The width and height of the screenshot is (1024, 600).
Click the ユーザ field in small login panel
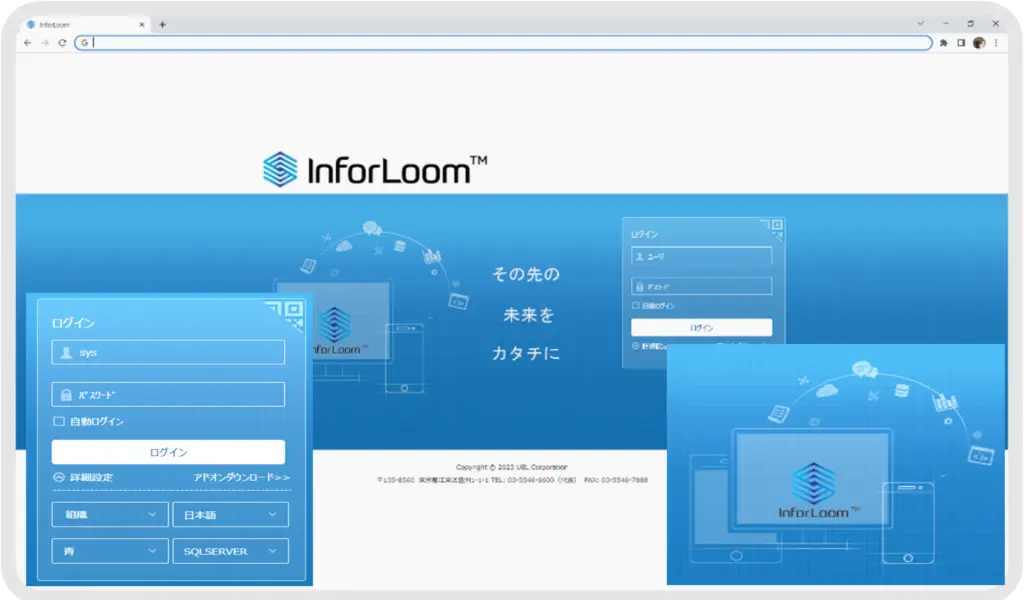701,257
